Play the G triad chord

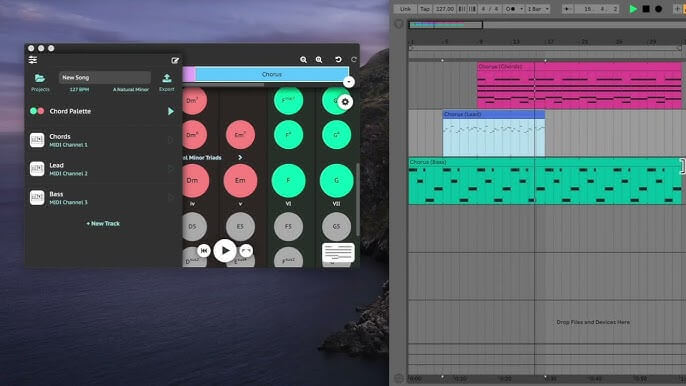[x=336, y=180]
